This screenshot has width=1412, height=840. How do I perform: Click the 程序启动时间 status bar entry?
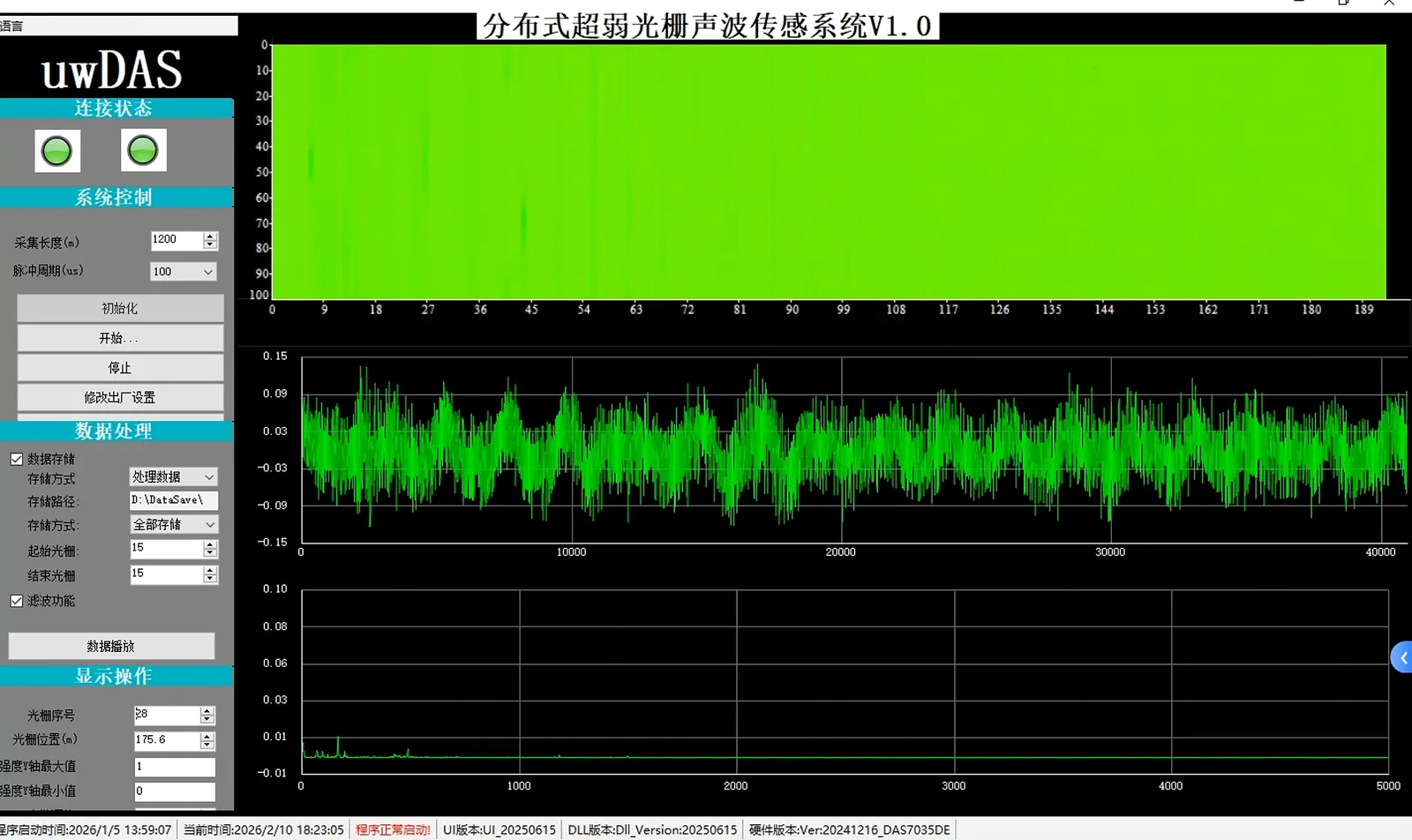coord(86,829)
